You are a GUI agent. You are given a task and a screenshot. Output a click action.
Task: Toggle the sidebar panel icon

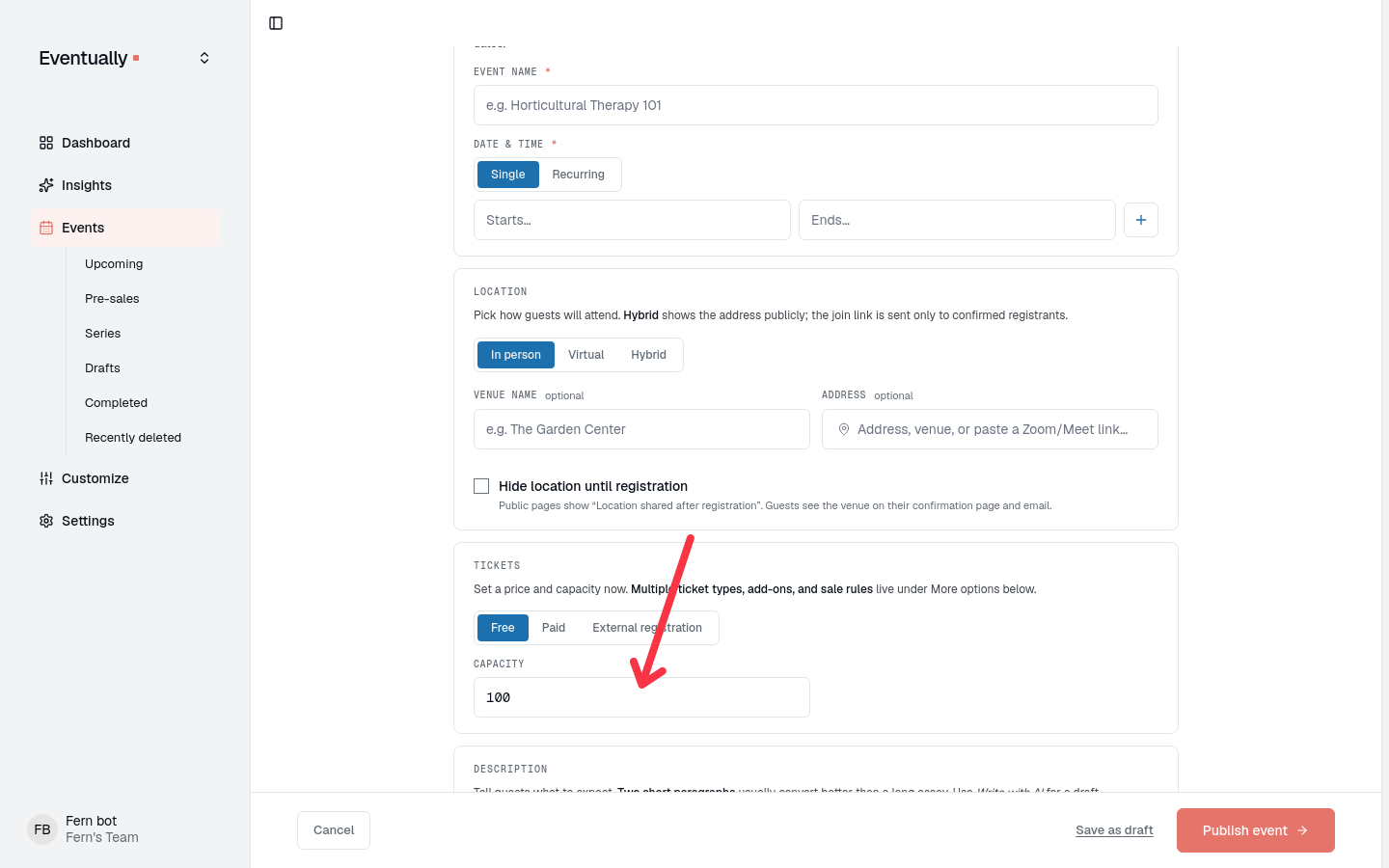276,23
